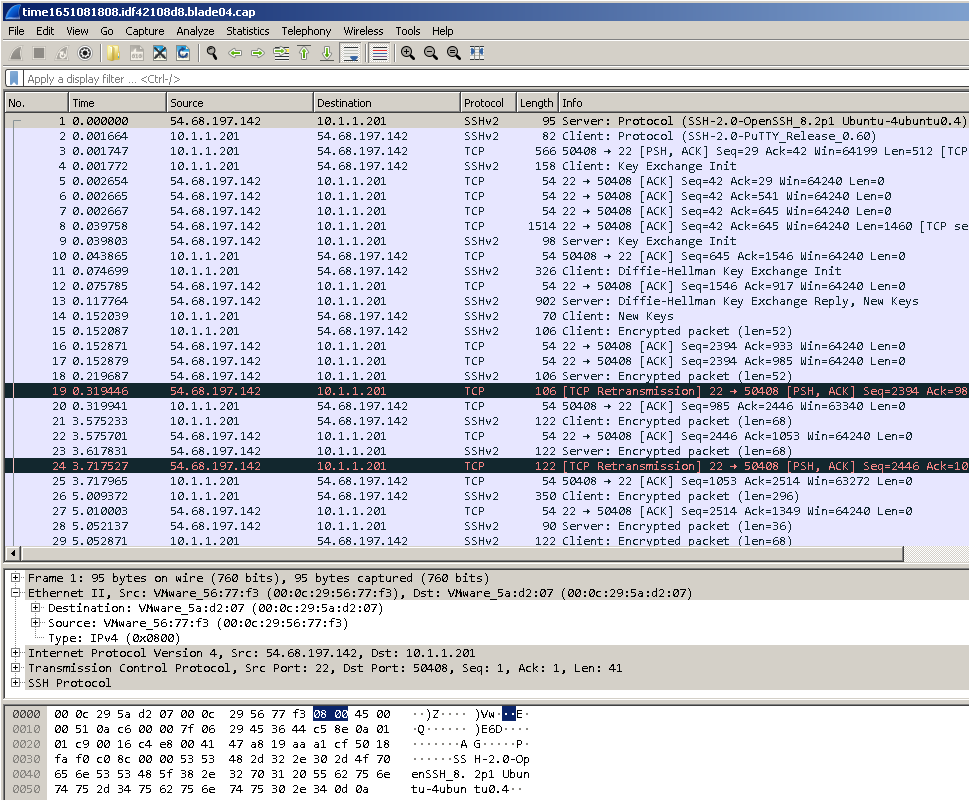
Task: Expand Transmission Control Protocol node
Action: pos(16,668)
